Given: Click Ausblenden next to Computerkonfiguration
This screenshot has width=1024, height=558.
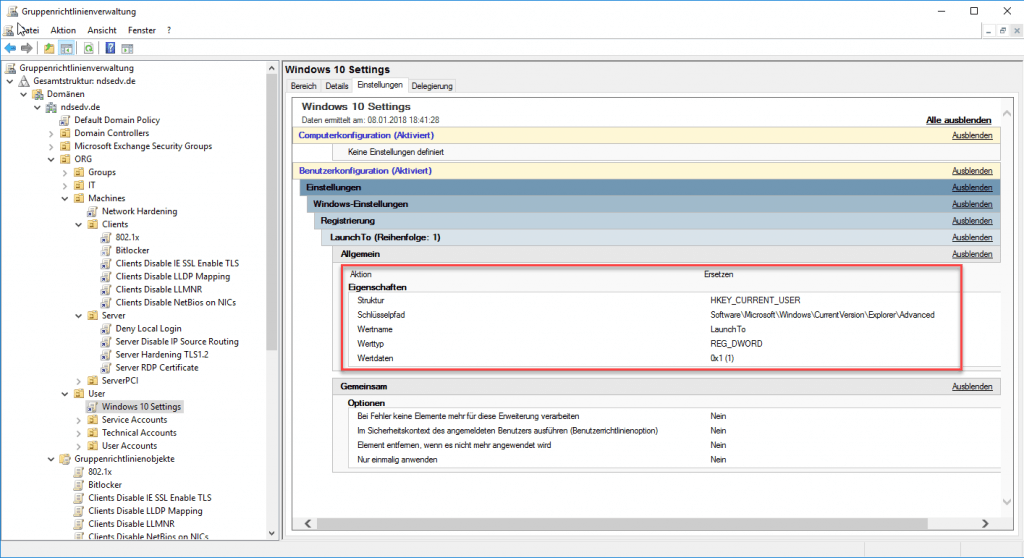Looking at the screenshot, I should click(x=972, y=135).
